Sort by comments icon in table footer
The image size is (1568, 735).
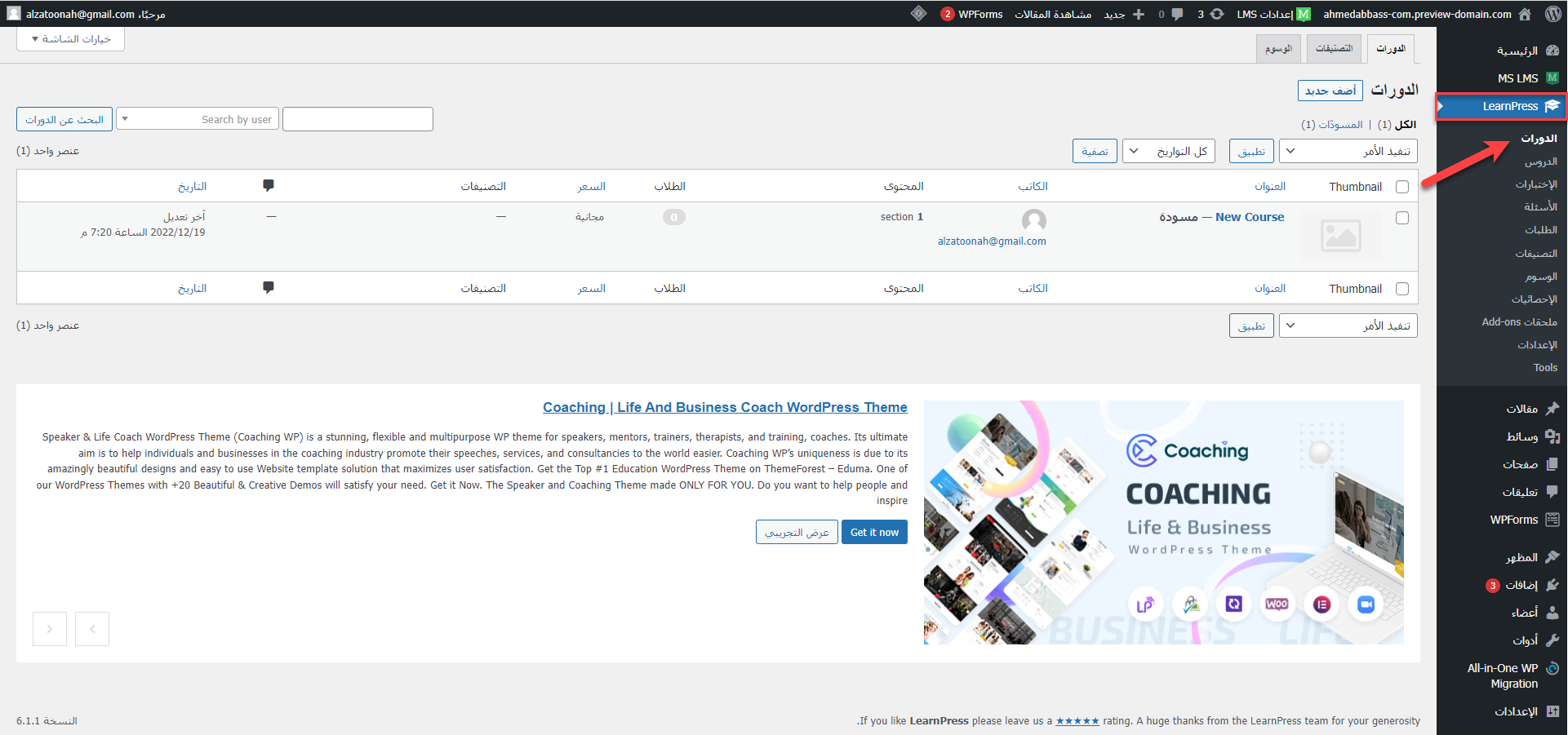point(269,288)
